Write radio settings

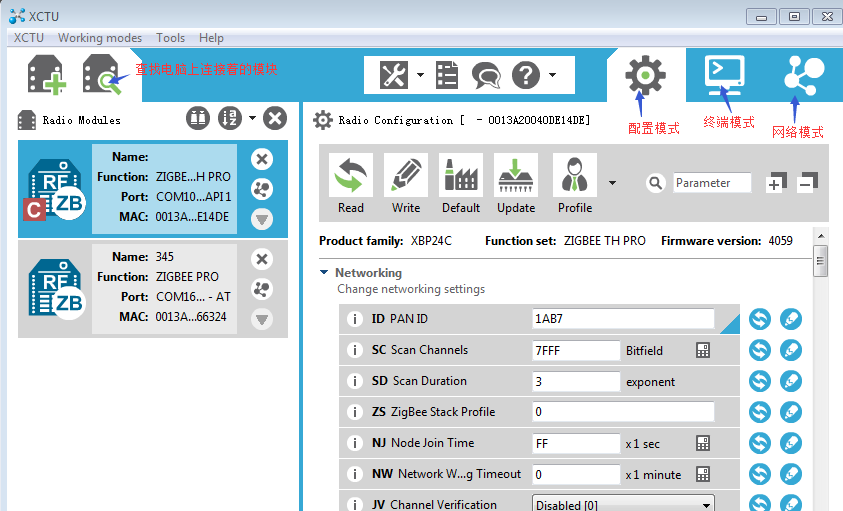coord(406,184)
